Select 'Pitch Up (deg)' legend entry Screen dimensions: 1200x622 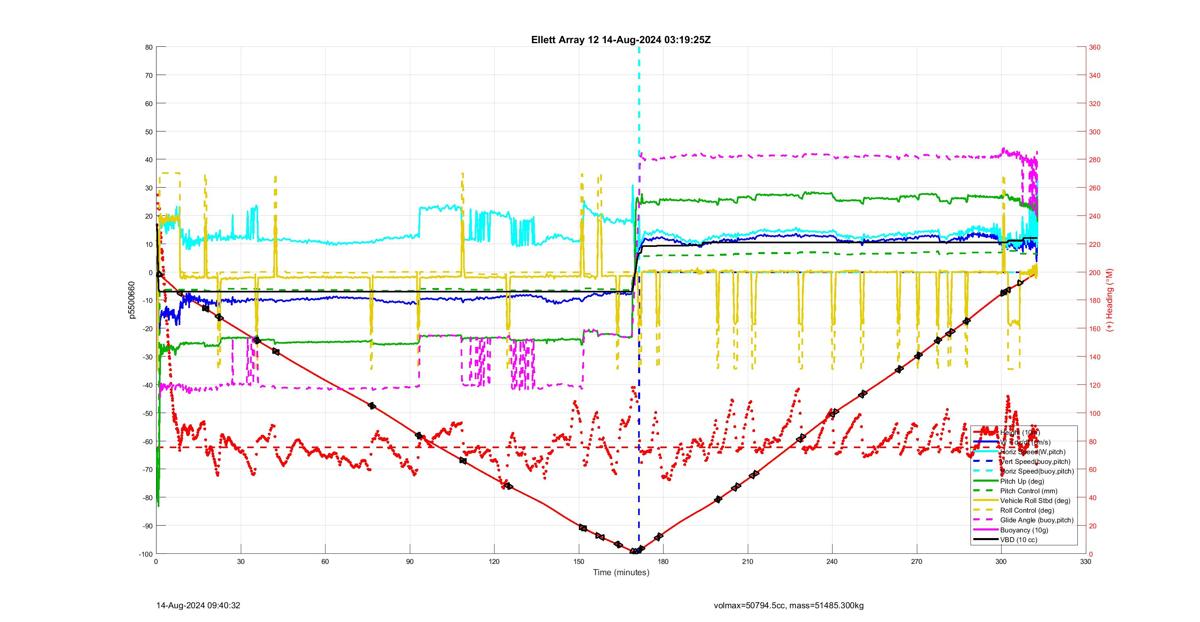[x=1022, y=481]
